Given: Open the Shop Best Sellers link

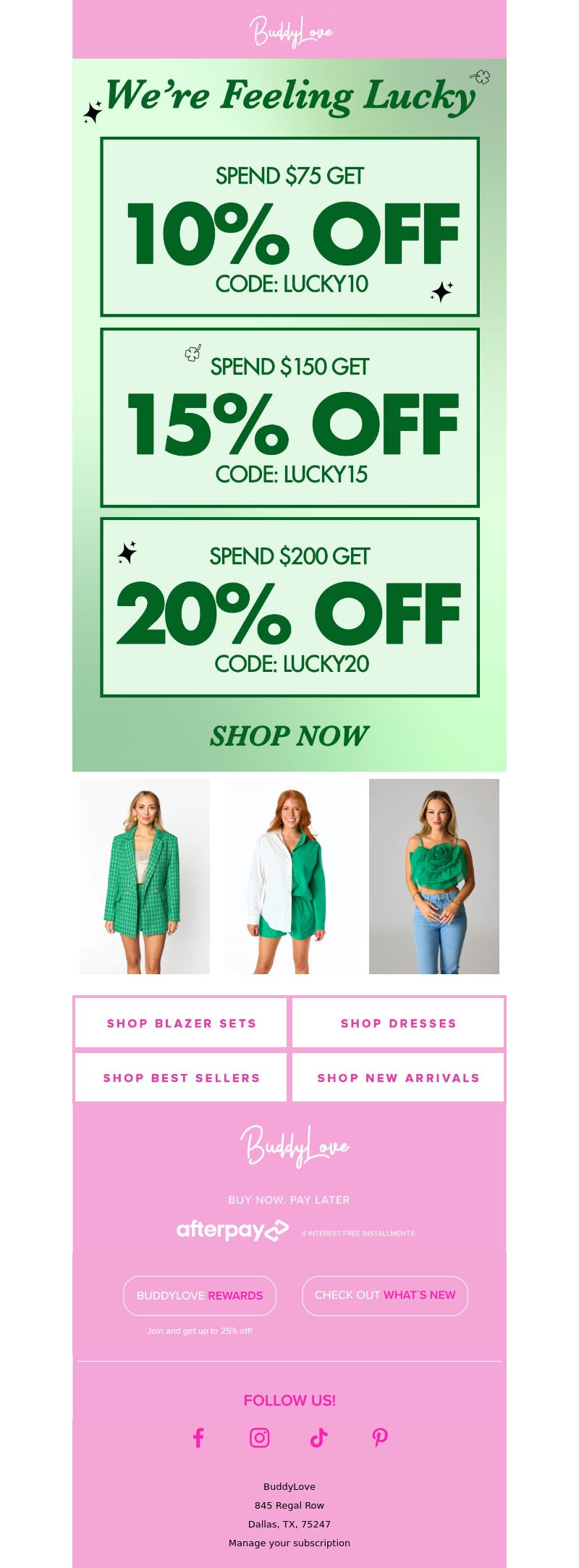Looking at the screenshot, I should [181, 1078].
